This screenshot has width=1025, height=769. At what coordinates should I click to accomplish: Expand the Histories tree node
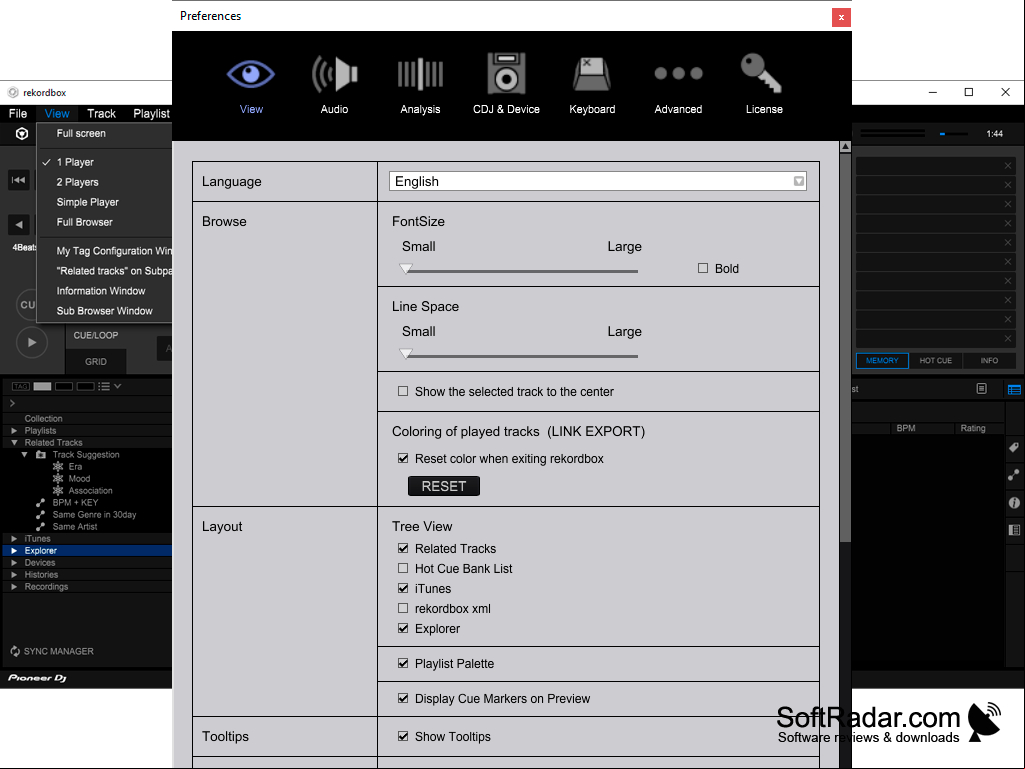click(14, 575)
